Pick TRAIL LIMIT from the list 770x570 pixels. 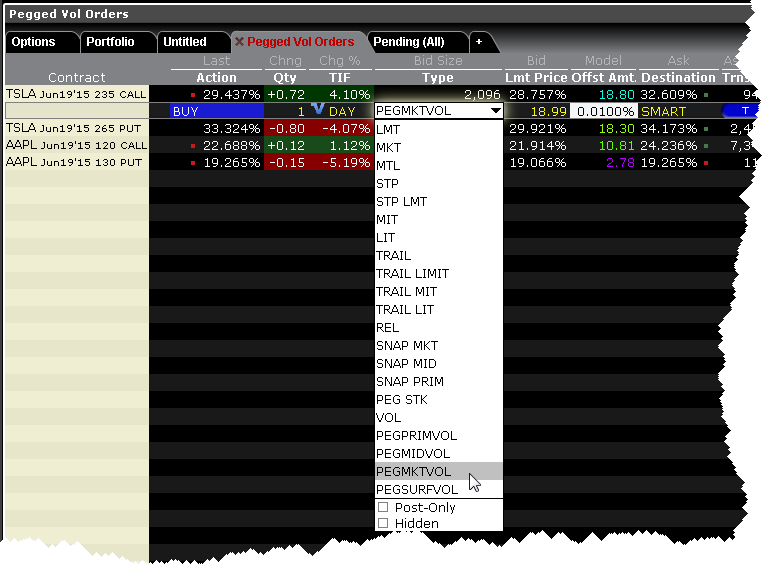[412, 273]
